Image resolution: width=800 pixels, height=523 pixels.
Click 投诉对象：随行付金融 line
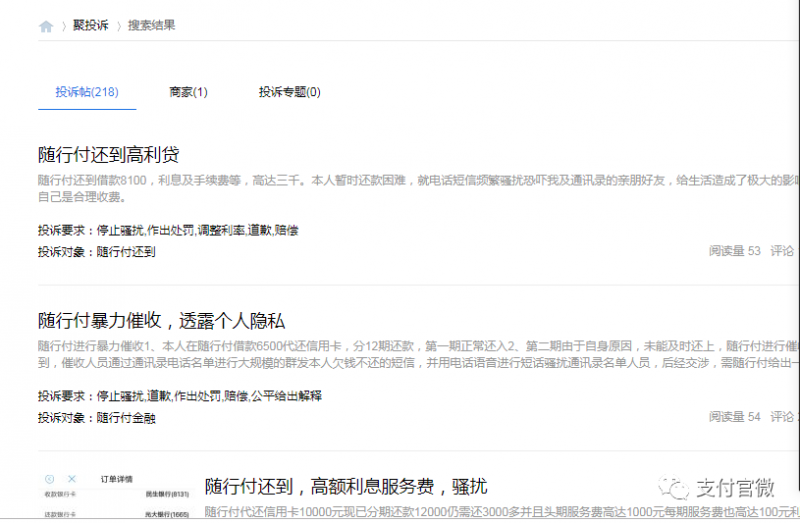[96, 418]
